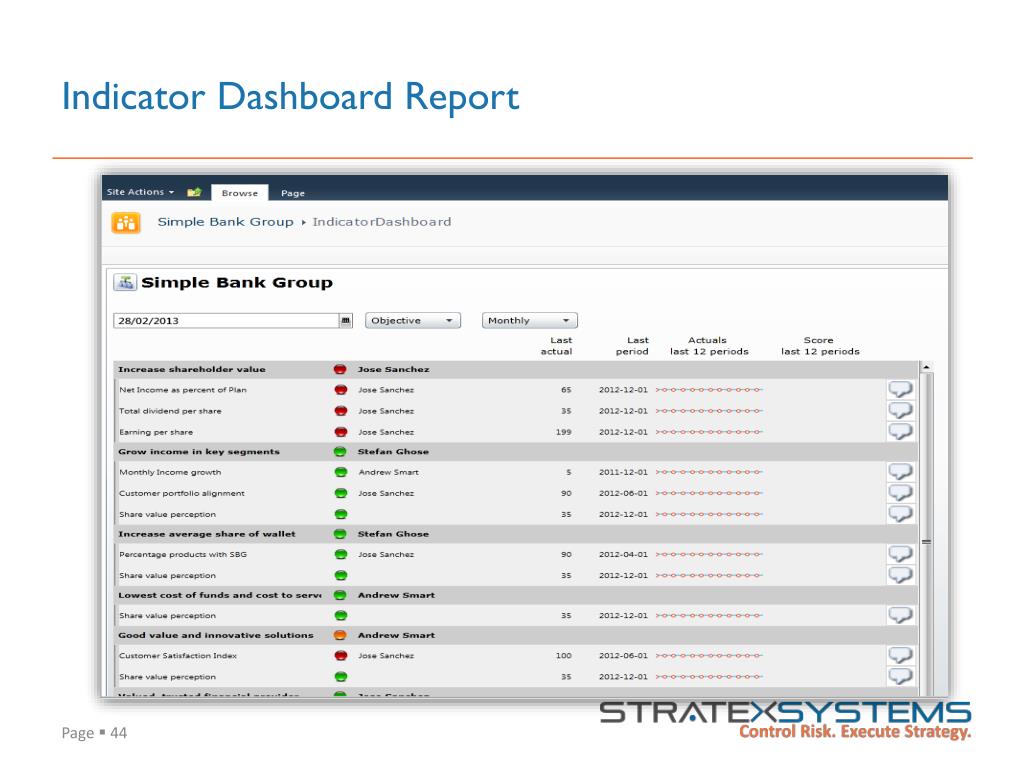
Task: Select the Grow income in key segments objective
Action: tap(515, 452)
